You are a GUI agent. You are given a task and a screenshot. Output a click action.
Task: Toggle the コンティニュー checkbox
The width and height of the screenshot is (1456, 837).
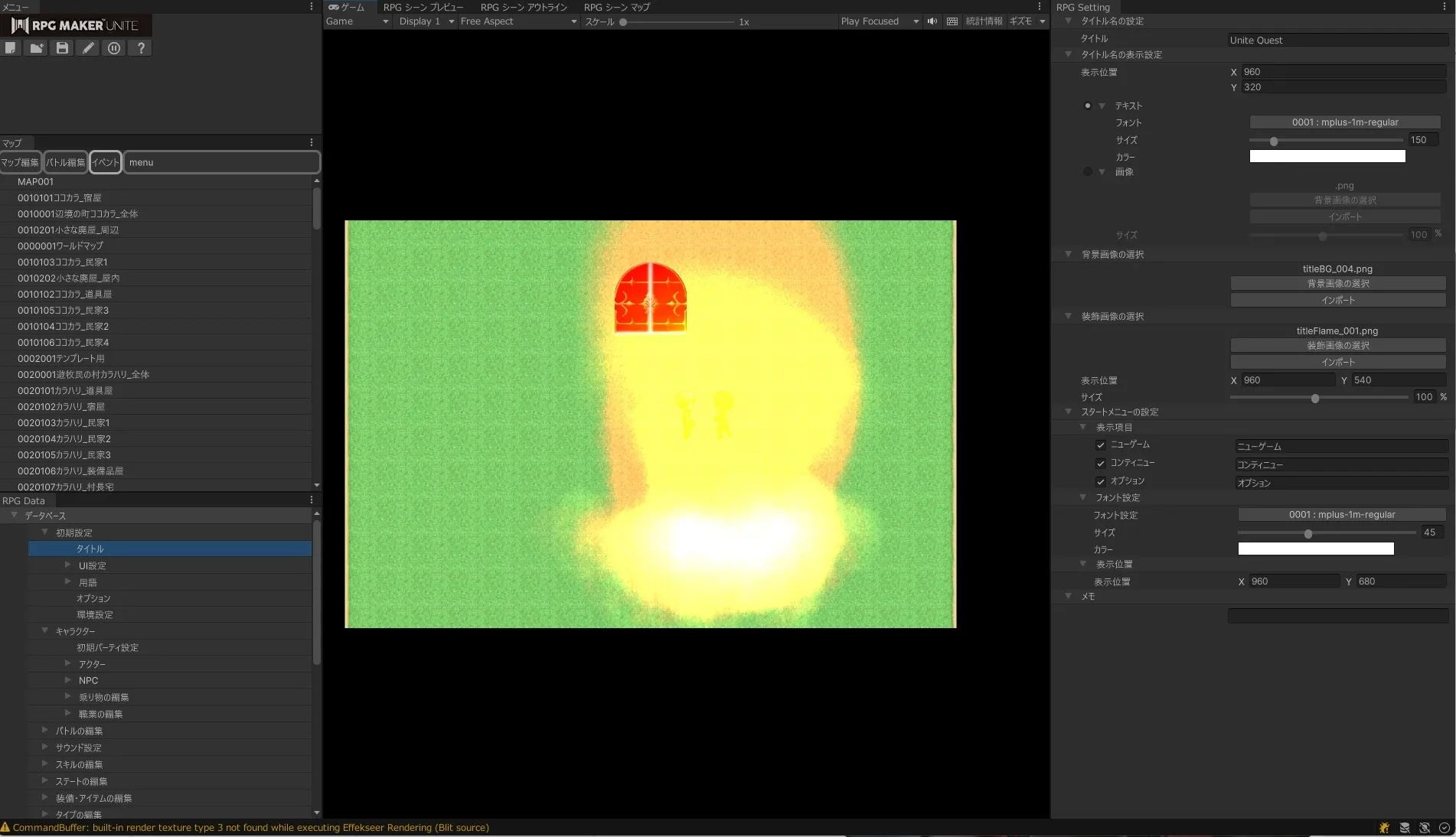1101,464
